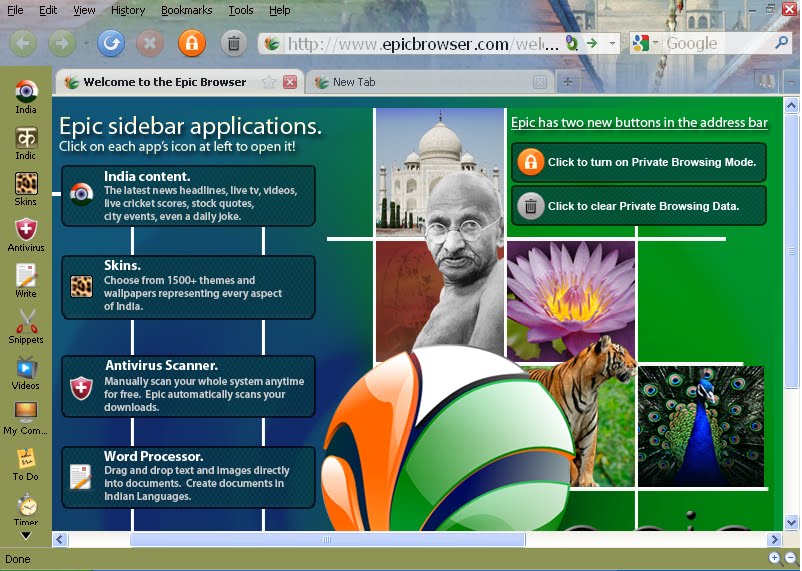Open the Google search engine dropdown
This screenshot has width=802, height=571.
[655, 43]
